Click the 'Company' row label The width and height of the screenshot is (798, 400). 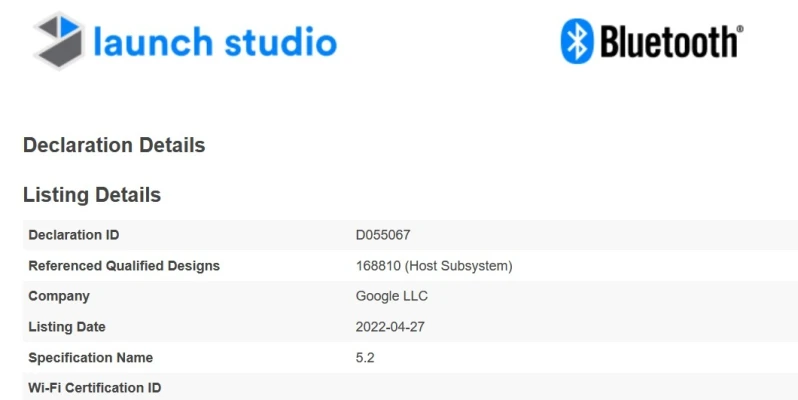[59, 296]
